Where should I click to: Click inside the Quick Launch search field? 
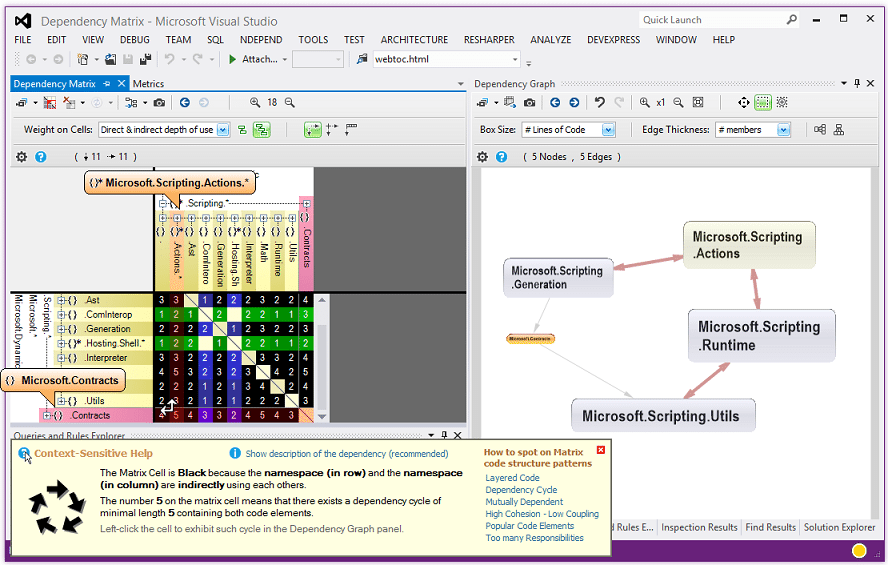(x=711, y=20)
